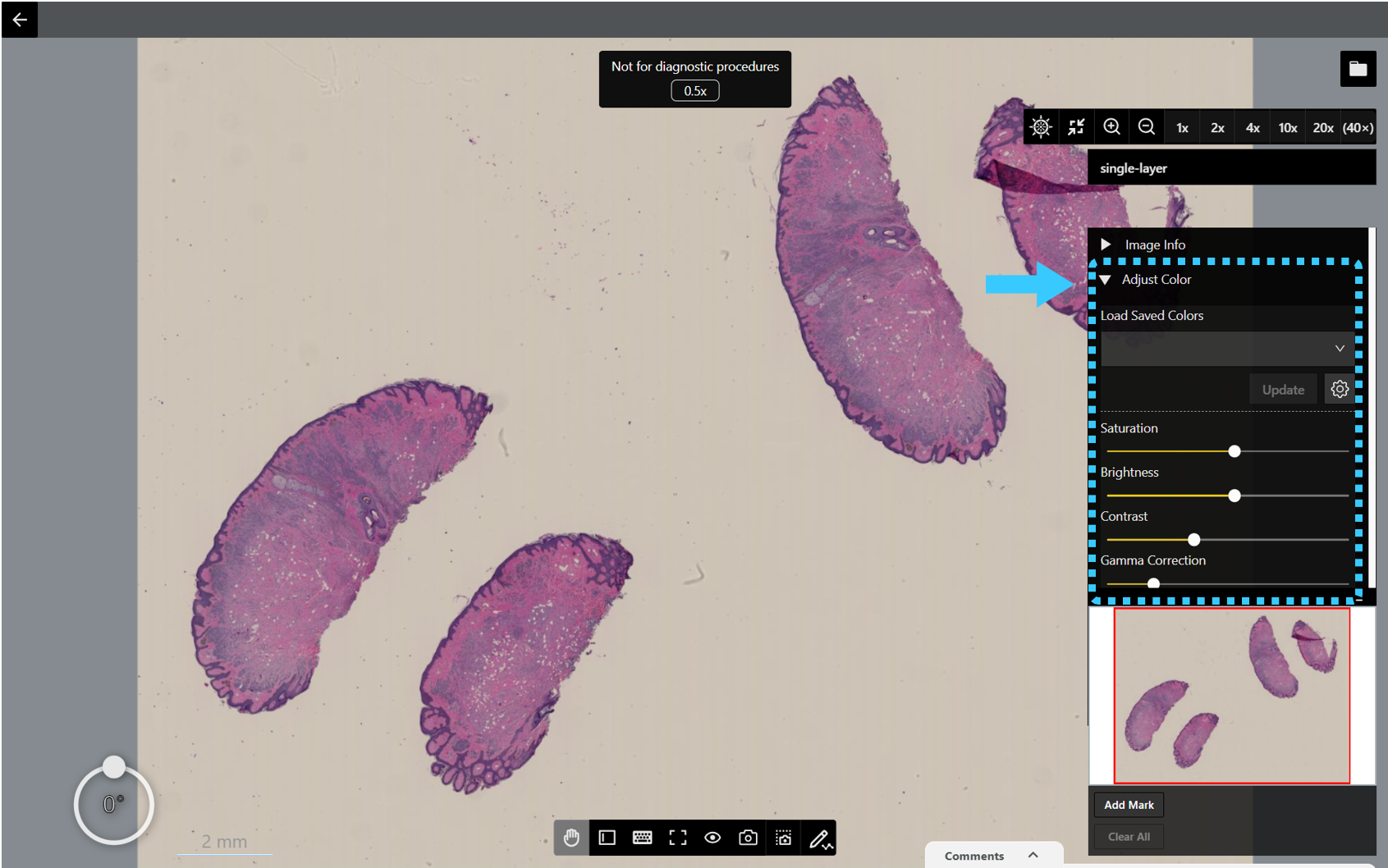Open the annotation pencil tool
The width and height of the screenshot is (1388, 868).
(820, 838)
